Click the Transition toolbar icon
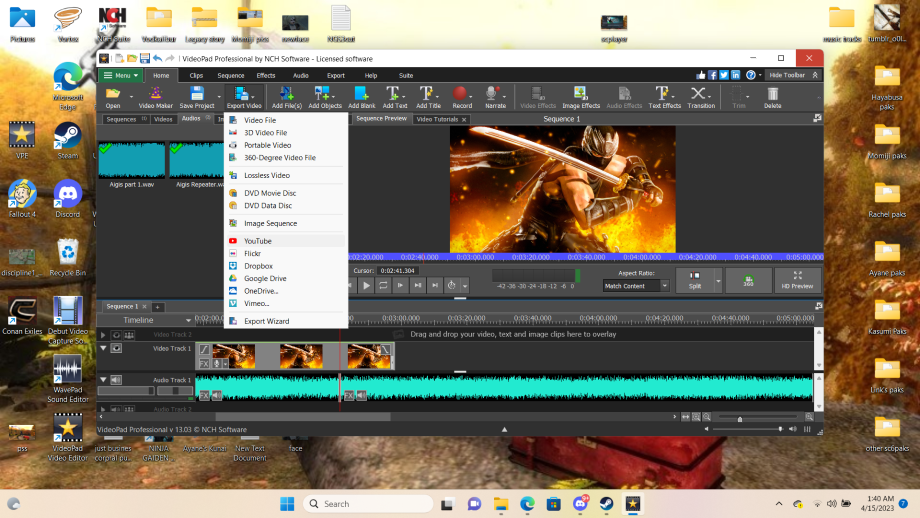The image size is (920, 518). (701, 97)
